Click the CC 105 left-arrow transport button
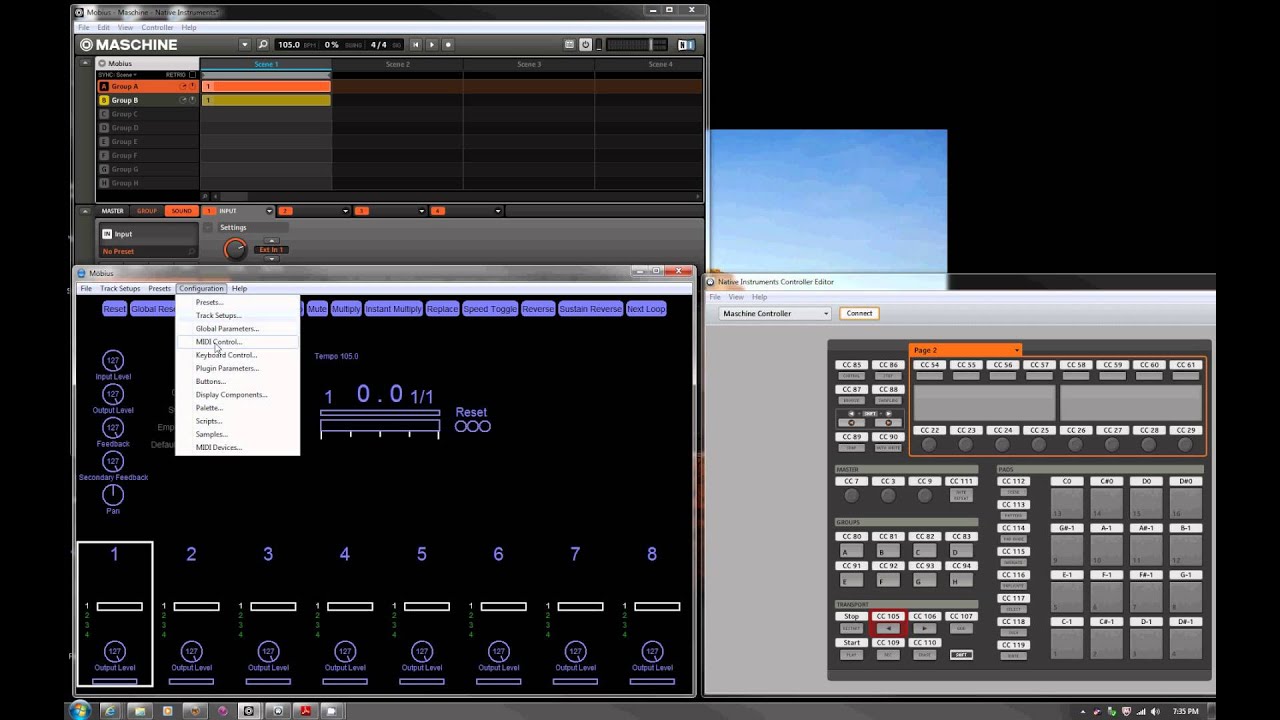Viewport: 1280px width, 720px height. coord(888,628)
